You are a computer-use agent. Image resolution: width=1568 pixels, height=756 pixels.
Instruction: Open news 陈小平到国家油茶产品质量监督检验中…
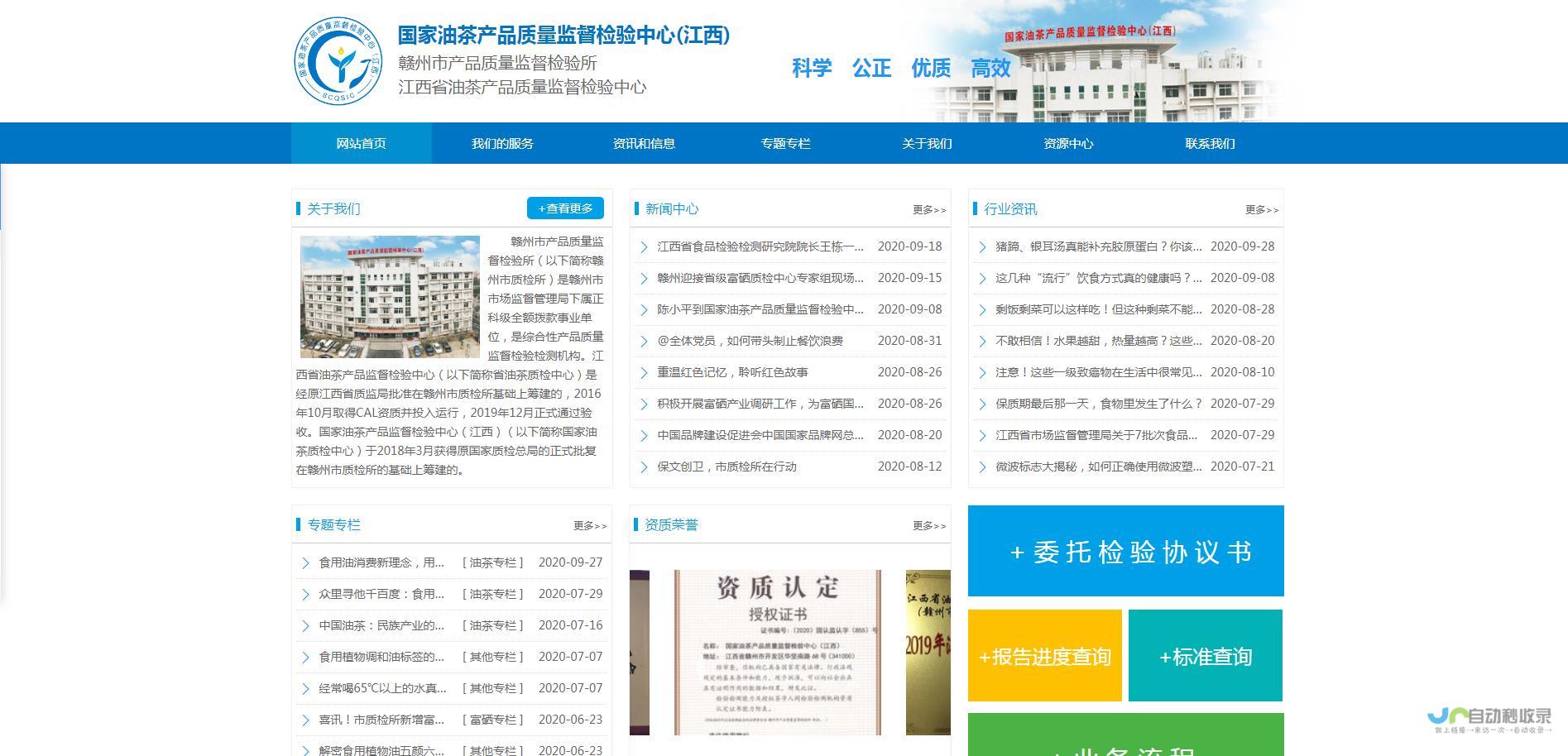[x=760, y=309]
